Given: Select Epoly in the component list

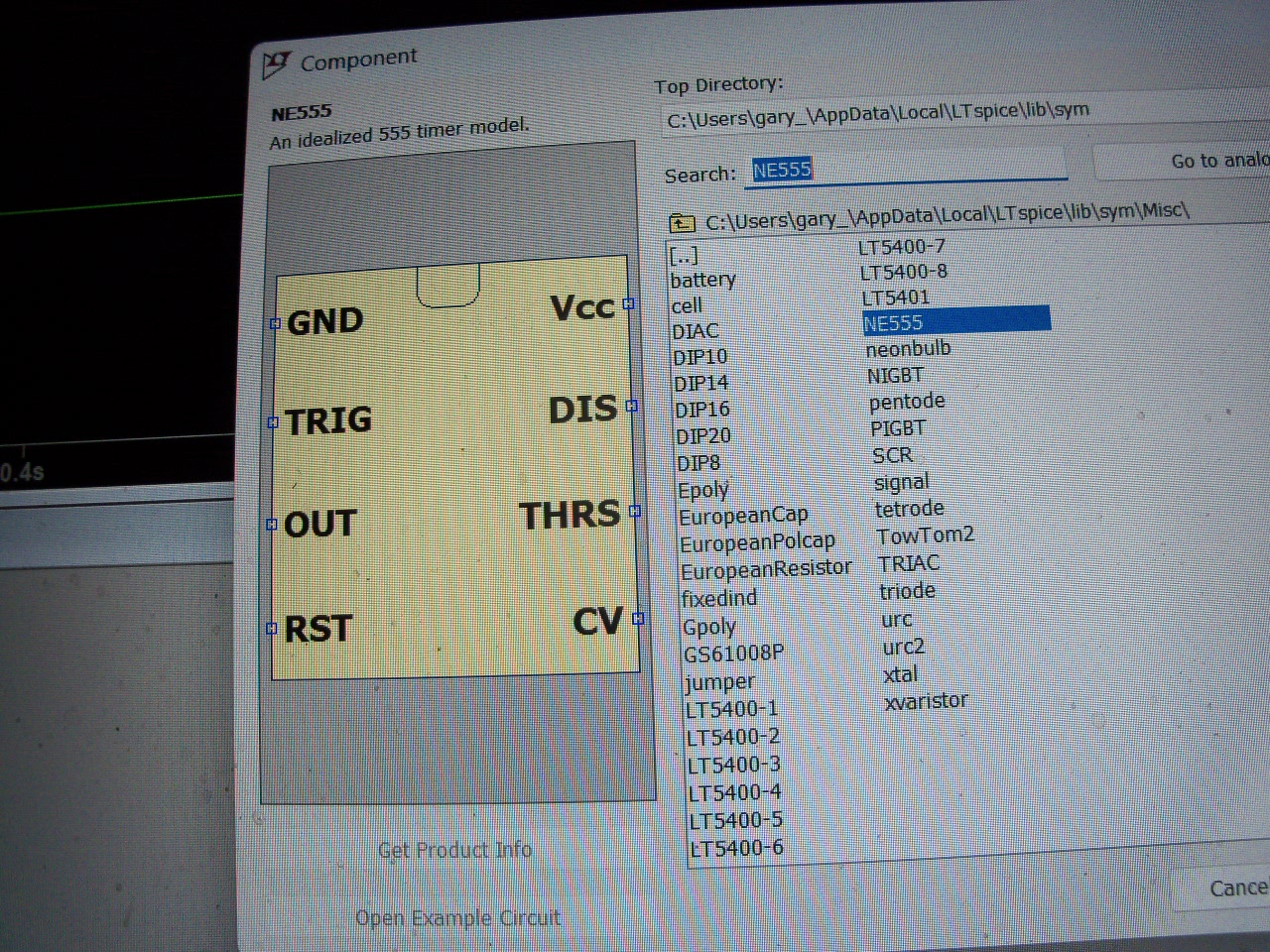Looking at the screenshot, I should [703, 490].
